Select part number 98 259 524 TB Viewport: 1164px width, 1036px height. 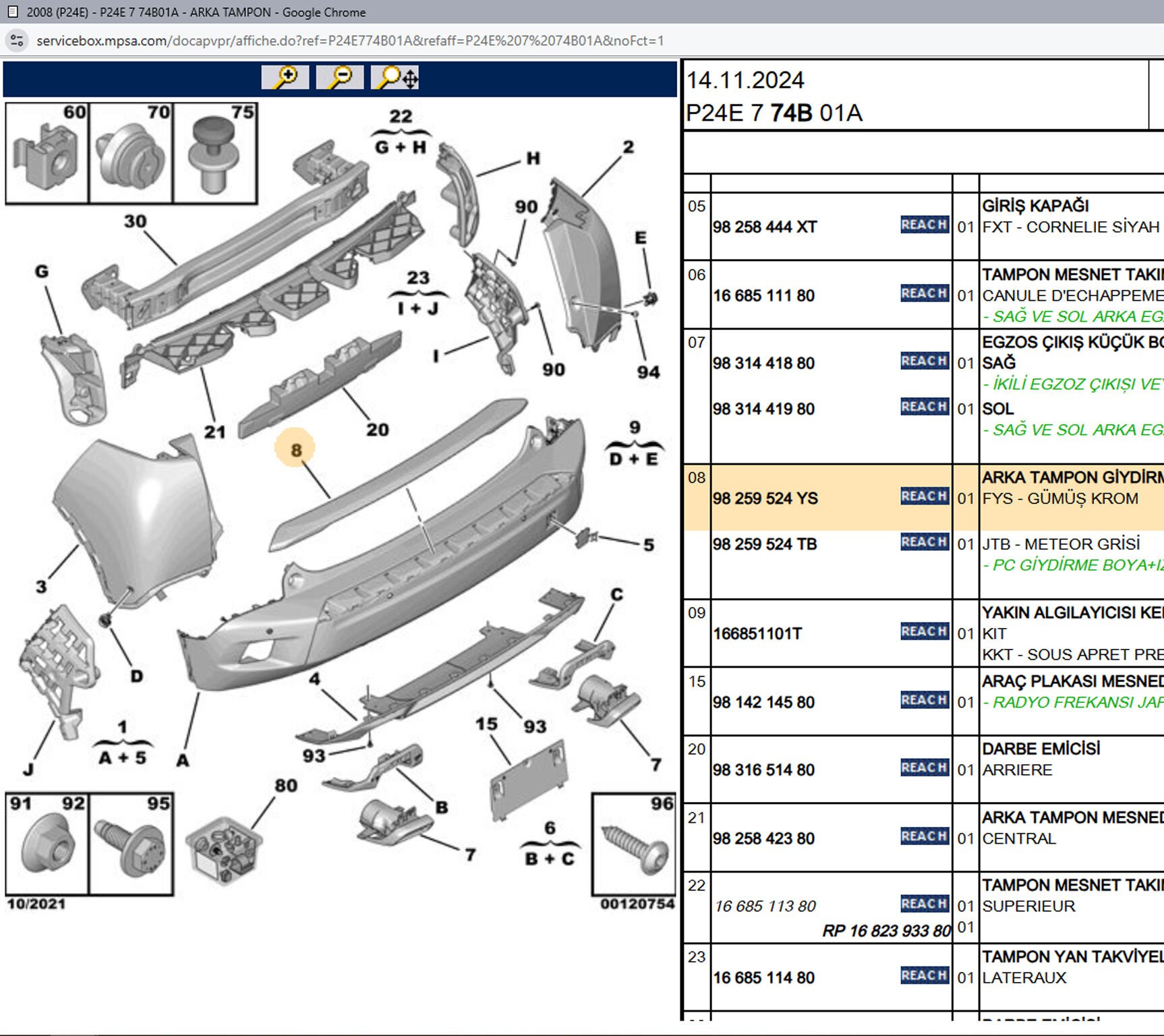(765, 544)
